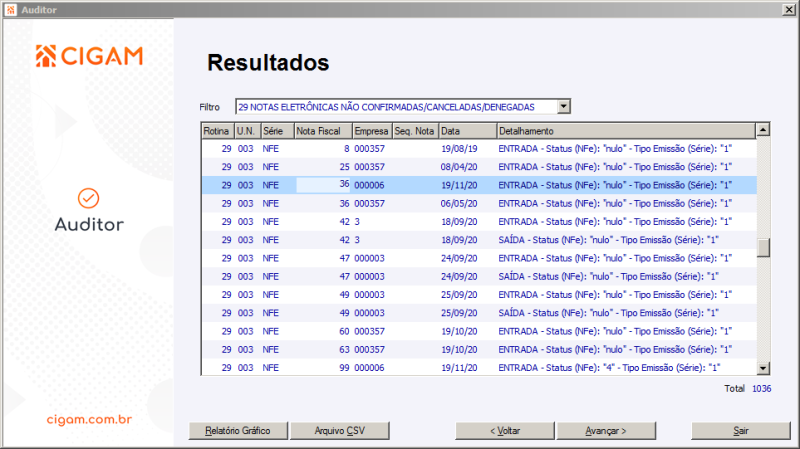
Task: Sort by the Detalhamento column header
Action: pos(626,131)
